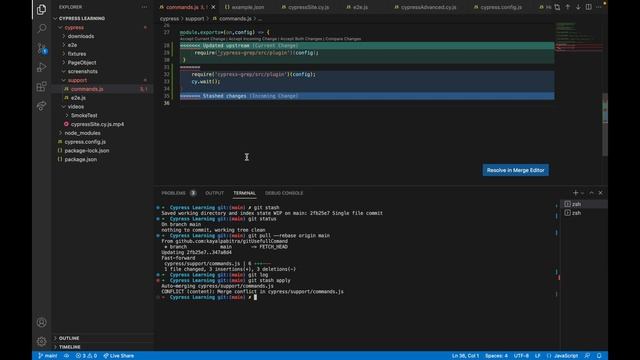The width and height of the screenshot is (640, 360).
Task: Click the main branch status bar item
Action: pyautogui.click(x=48, y=356)
